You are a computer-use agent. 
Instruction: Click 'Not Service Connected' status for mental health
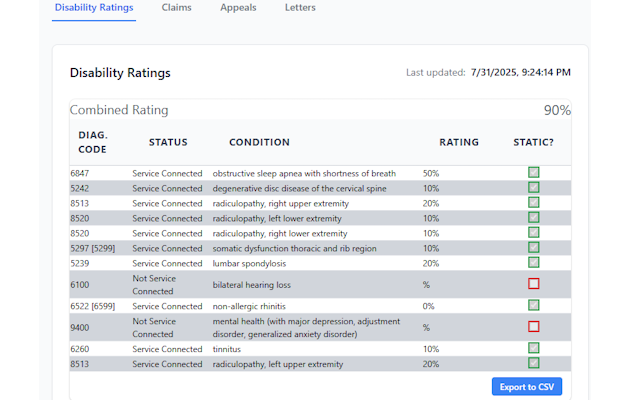tap(154, 328)
